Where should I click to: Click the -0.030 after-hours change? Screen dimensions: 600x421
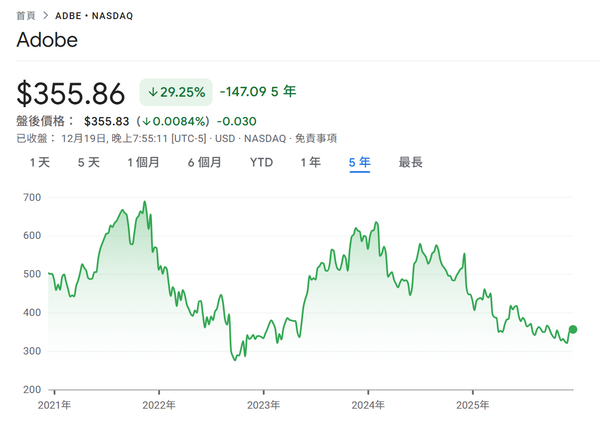point(236,121)
